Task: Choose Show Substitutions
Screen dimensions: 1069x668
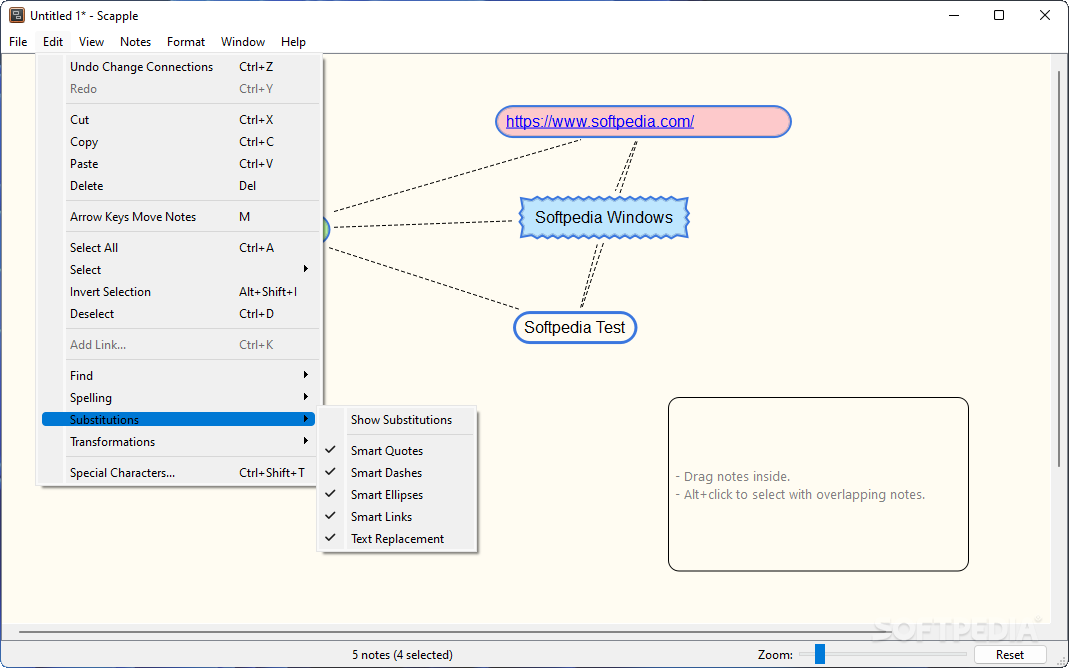Action: 397,420
